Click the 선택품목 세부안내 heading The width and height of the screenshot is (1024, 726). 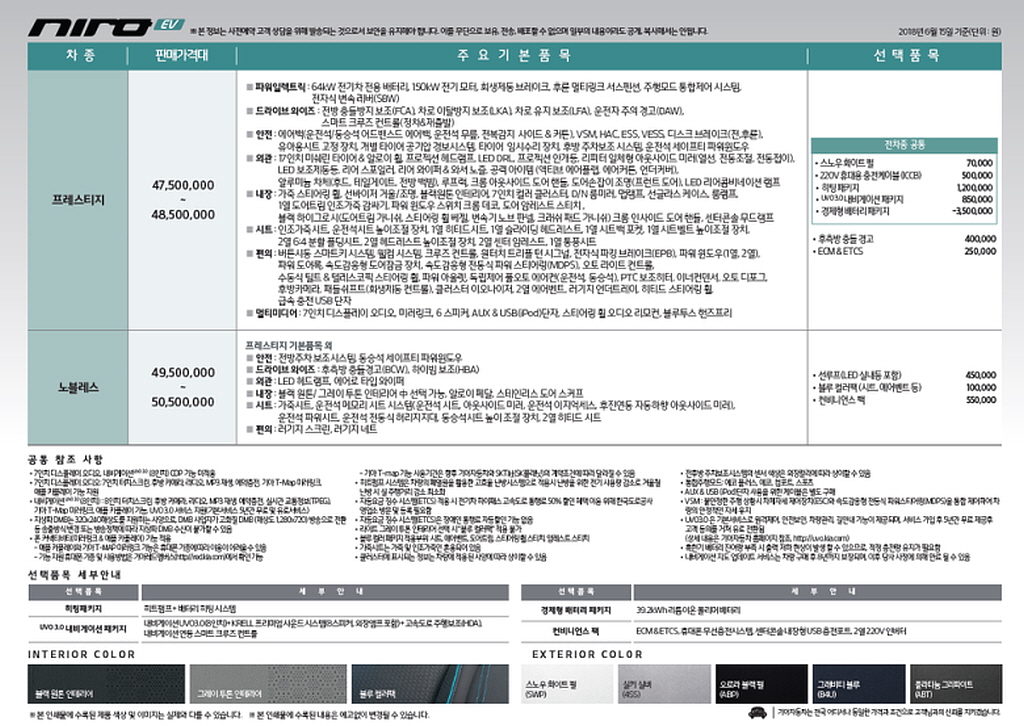[74, 575]
